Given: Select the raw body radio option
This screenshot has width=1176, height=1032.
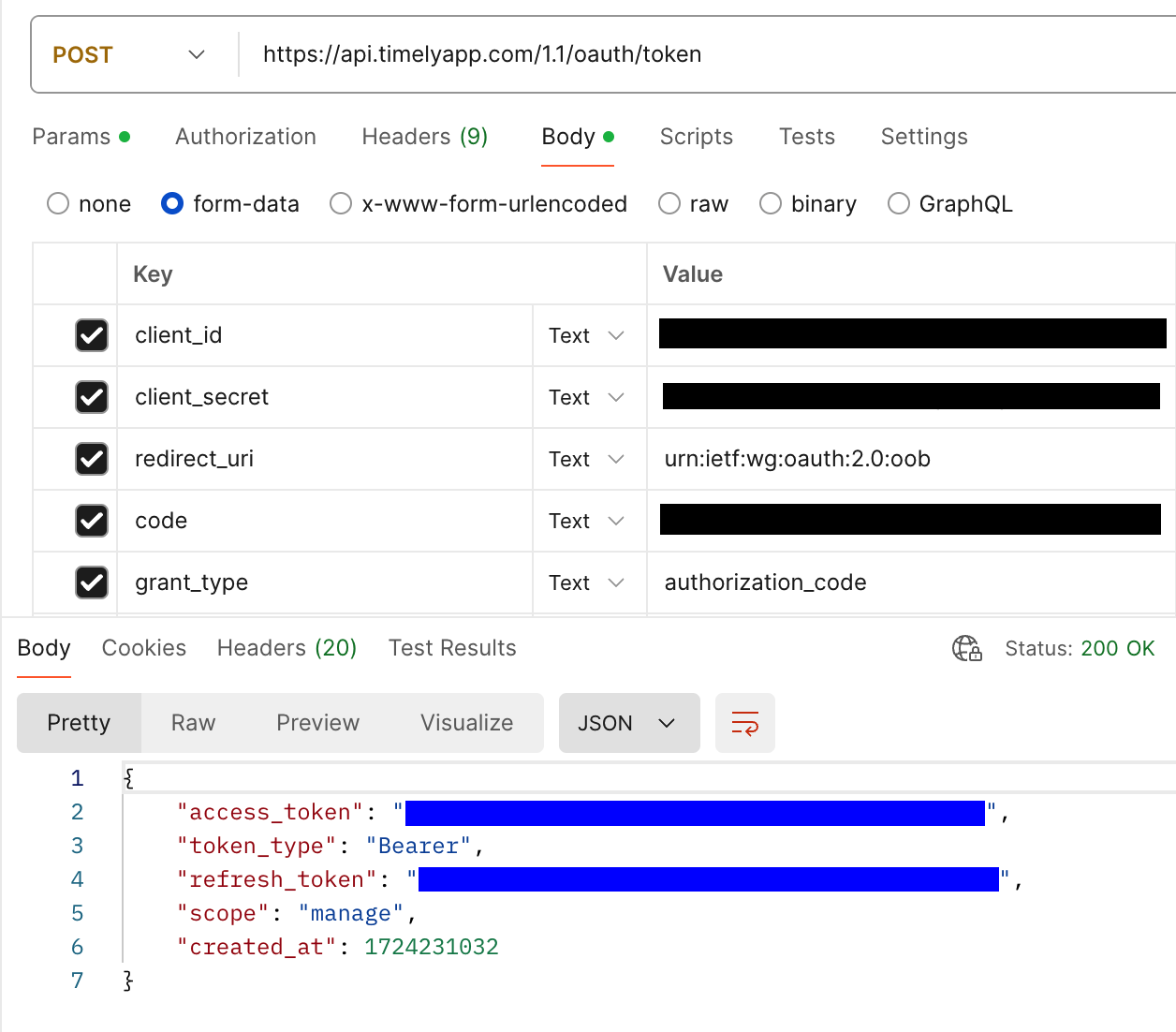Looking at the screenshot, I should tap(669, 204).
